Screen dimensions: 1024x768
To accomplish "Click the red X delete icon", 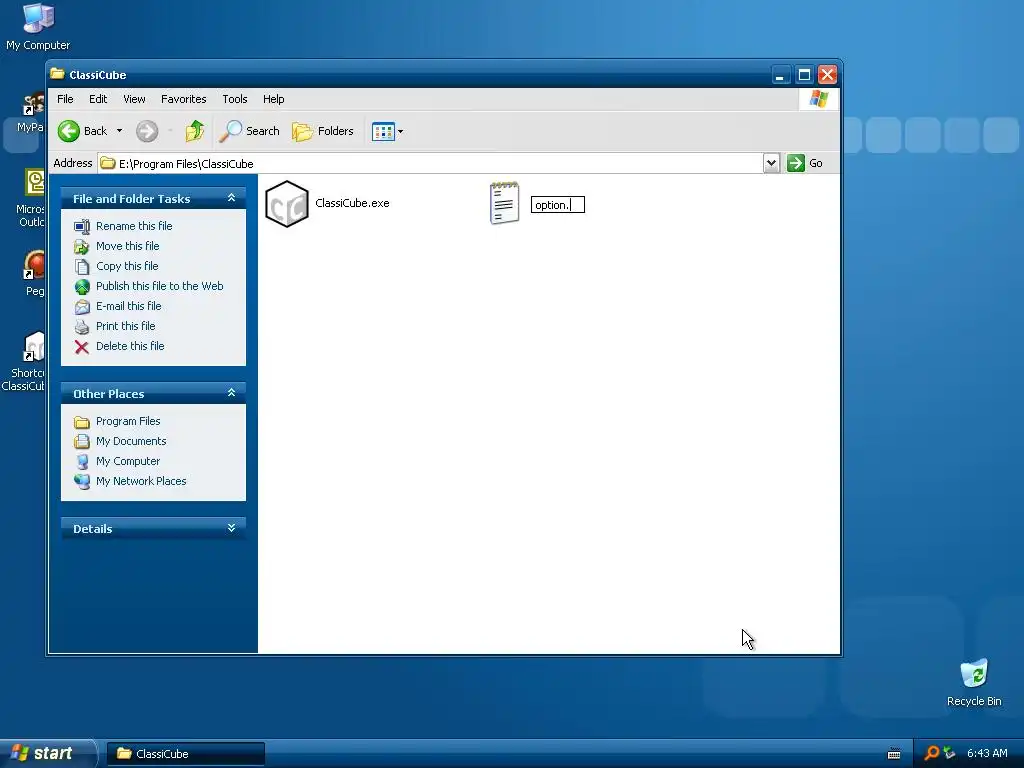I will pyautogui.click(x=82, y=347).
